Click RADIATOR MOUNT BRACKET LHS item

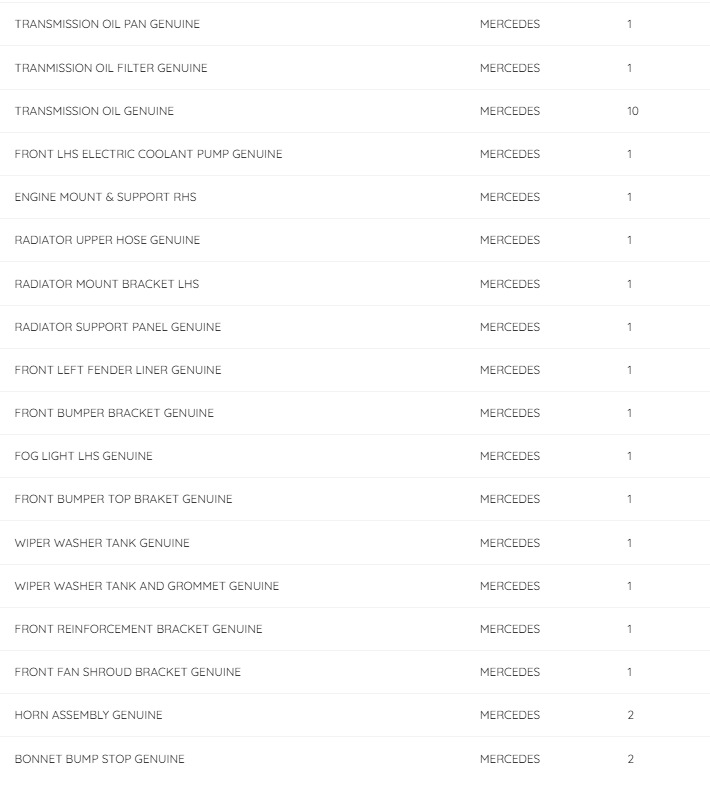[106, 284]
